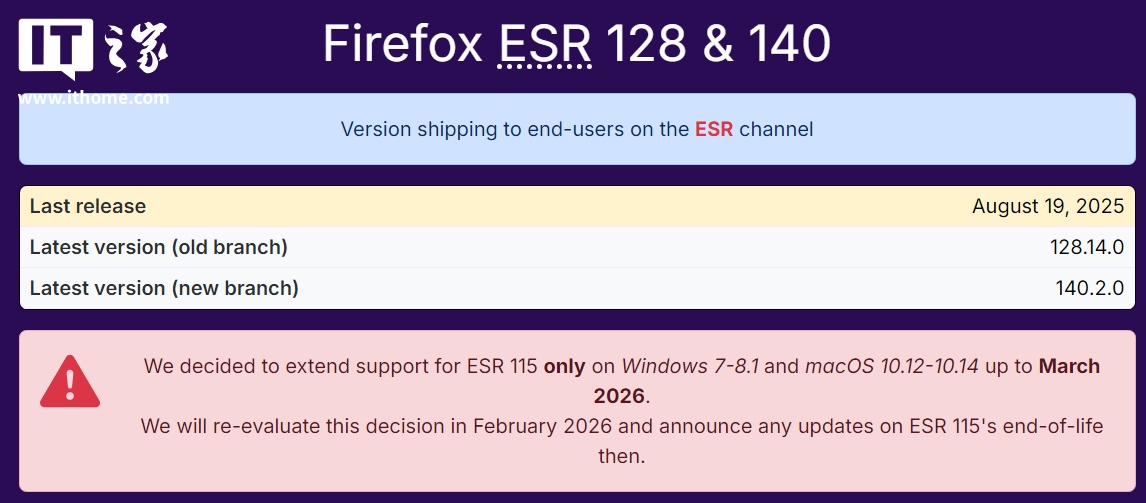Click the www.ithome.com watermark text
The image size is (1146, 503).
[94, 98]
